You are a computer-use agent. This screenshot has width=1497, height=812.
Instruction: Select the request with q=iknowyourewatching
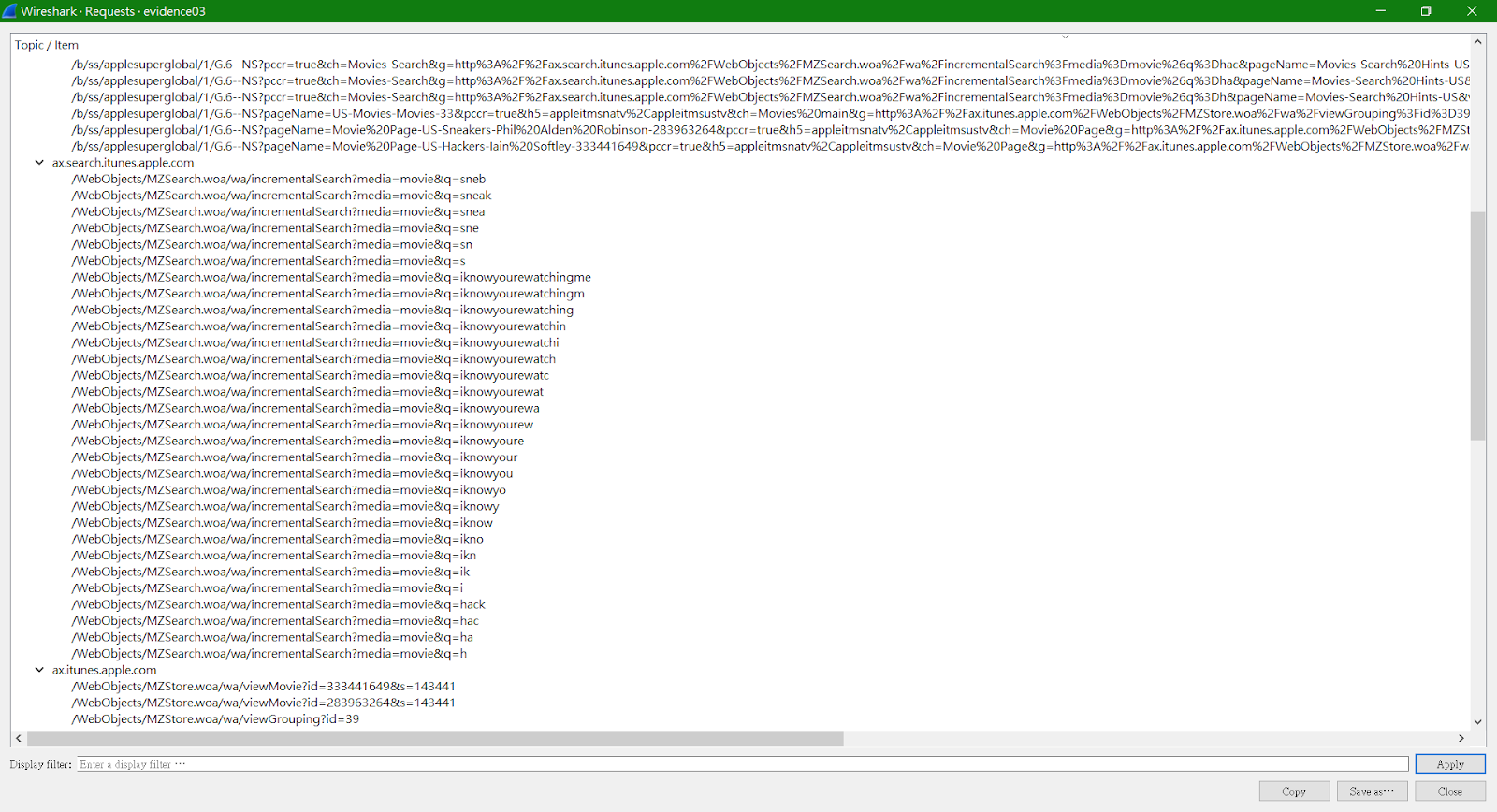point(323,310)
